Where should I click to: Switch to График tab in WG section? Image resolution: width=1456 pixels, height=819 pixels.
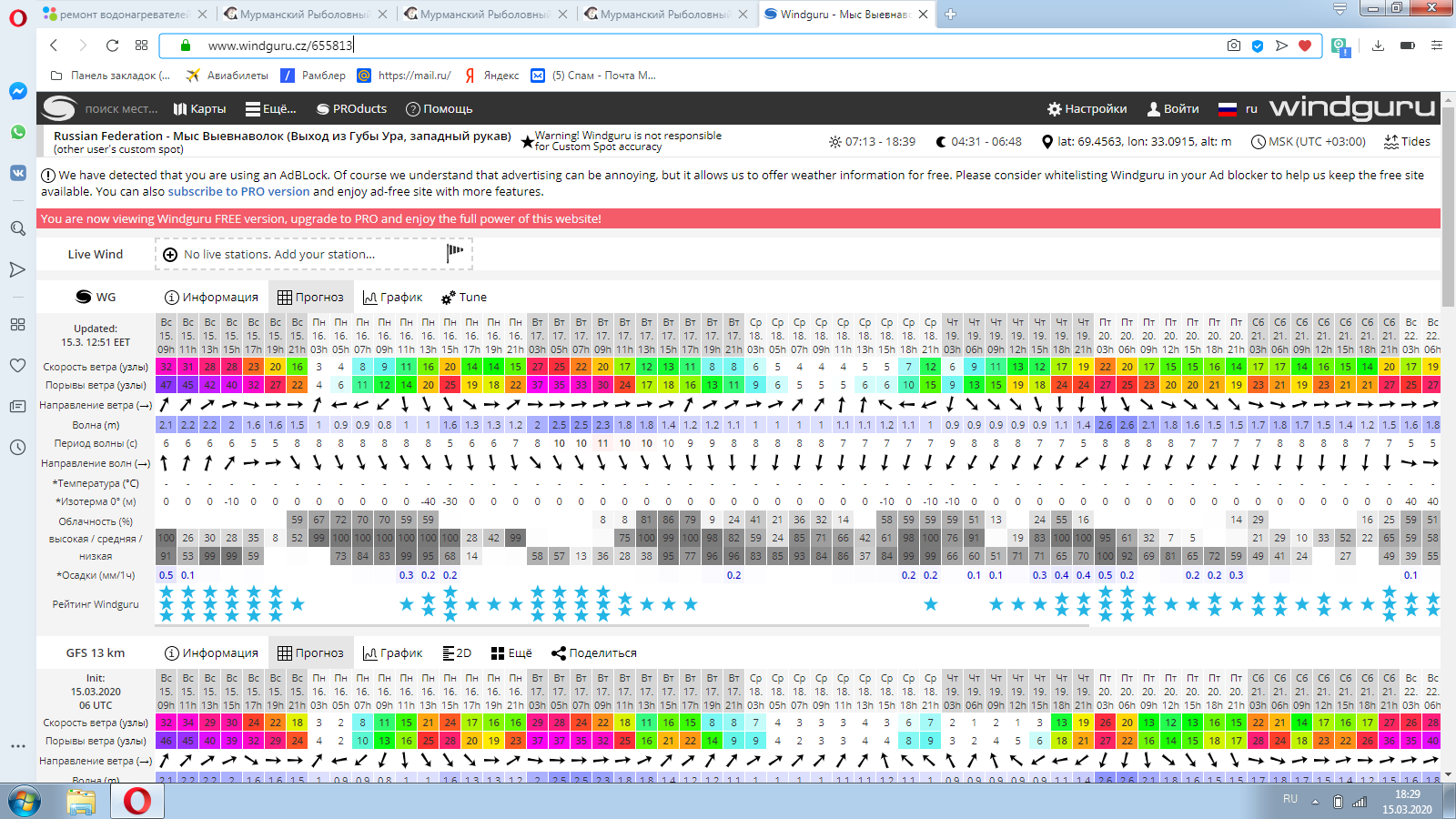tap(392, 298)
